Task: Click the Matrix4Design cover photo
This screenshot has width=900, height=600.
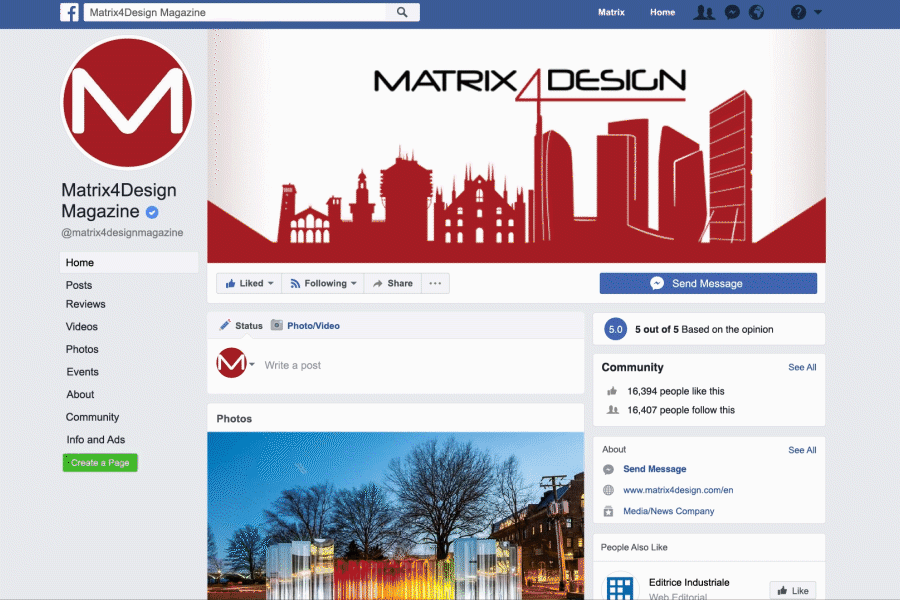Action: coord(517,146)
